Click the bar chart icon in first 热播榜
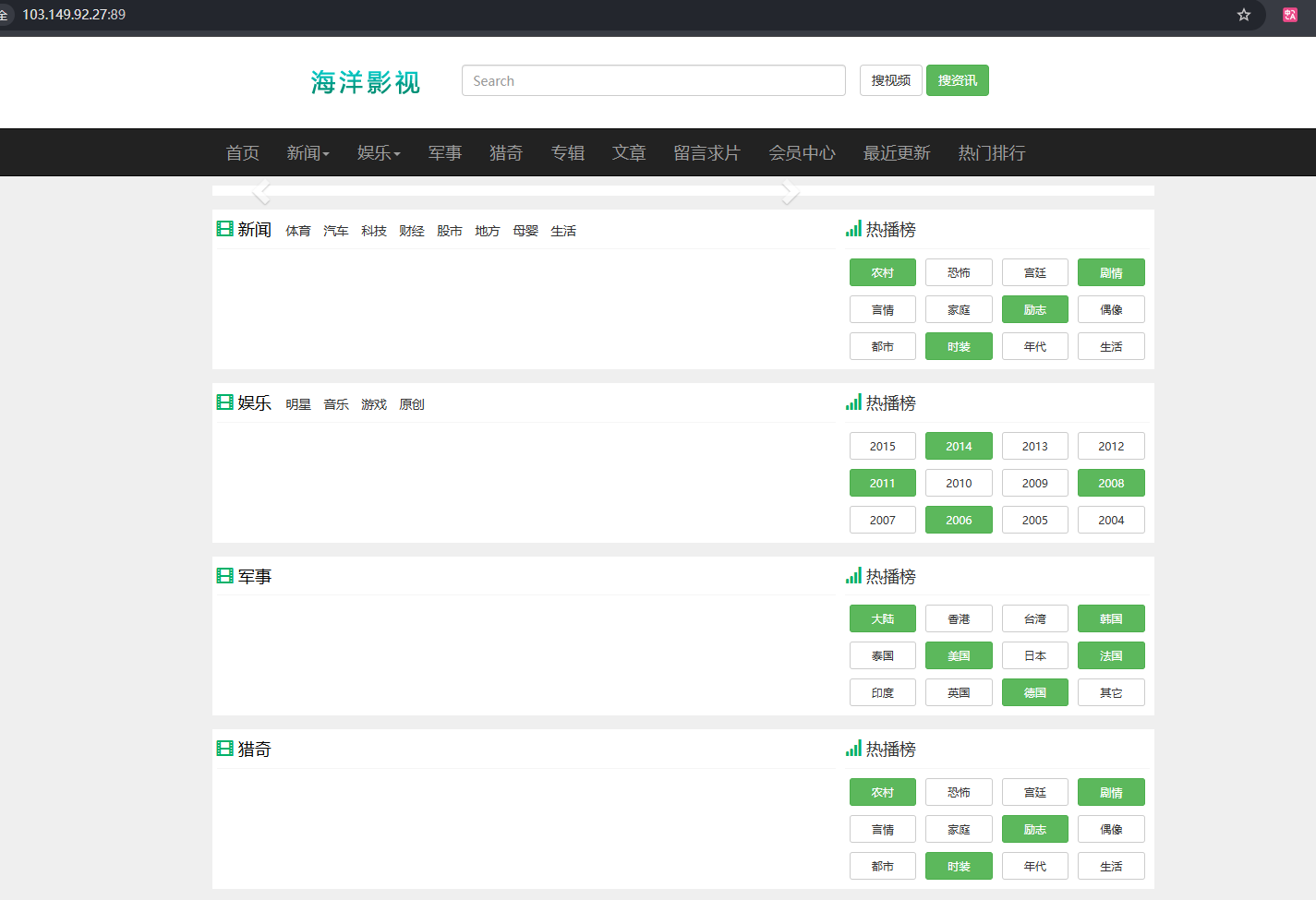1316x900 pixels. click(853, 229)
